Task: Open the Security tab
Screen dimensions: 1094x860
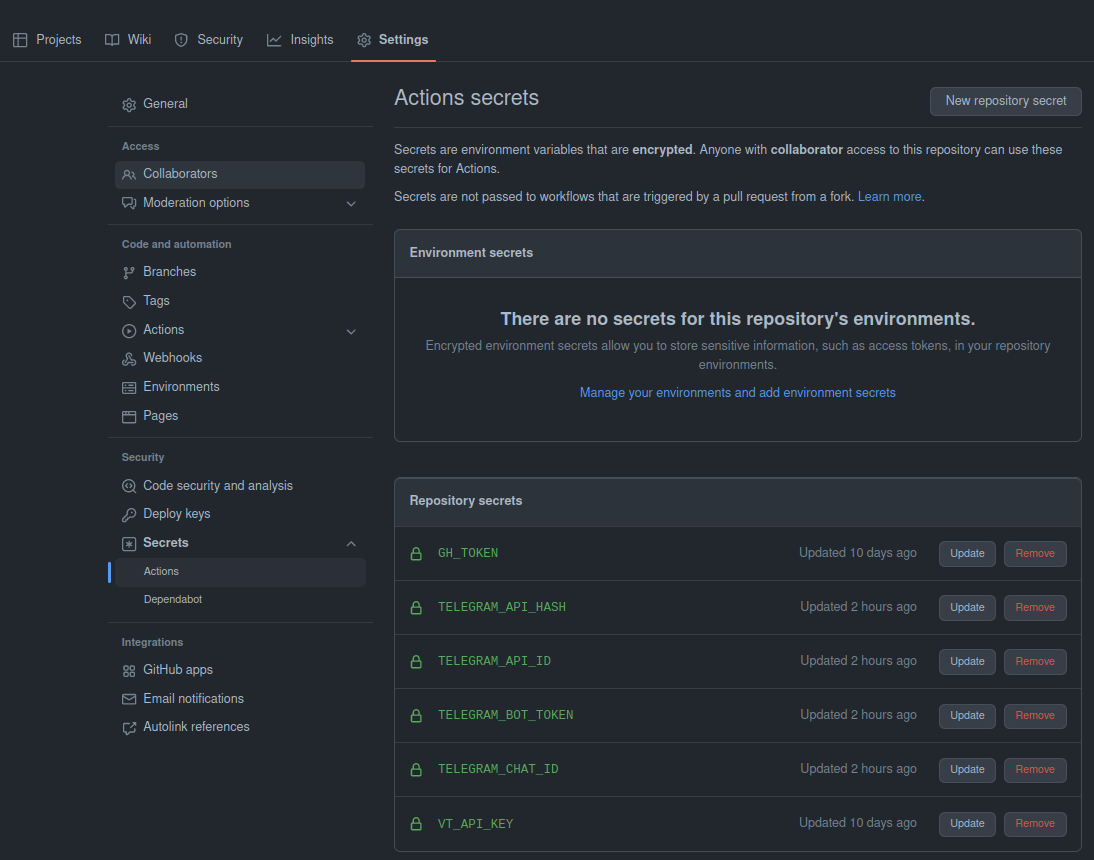Action: point(209,40)
